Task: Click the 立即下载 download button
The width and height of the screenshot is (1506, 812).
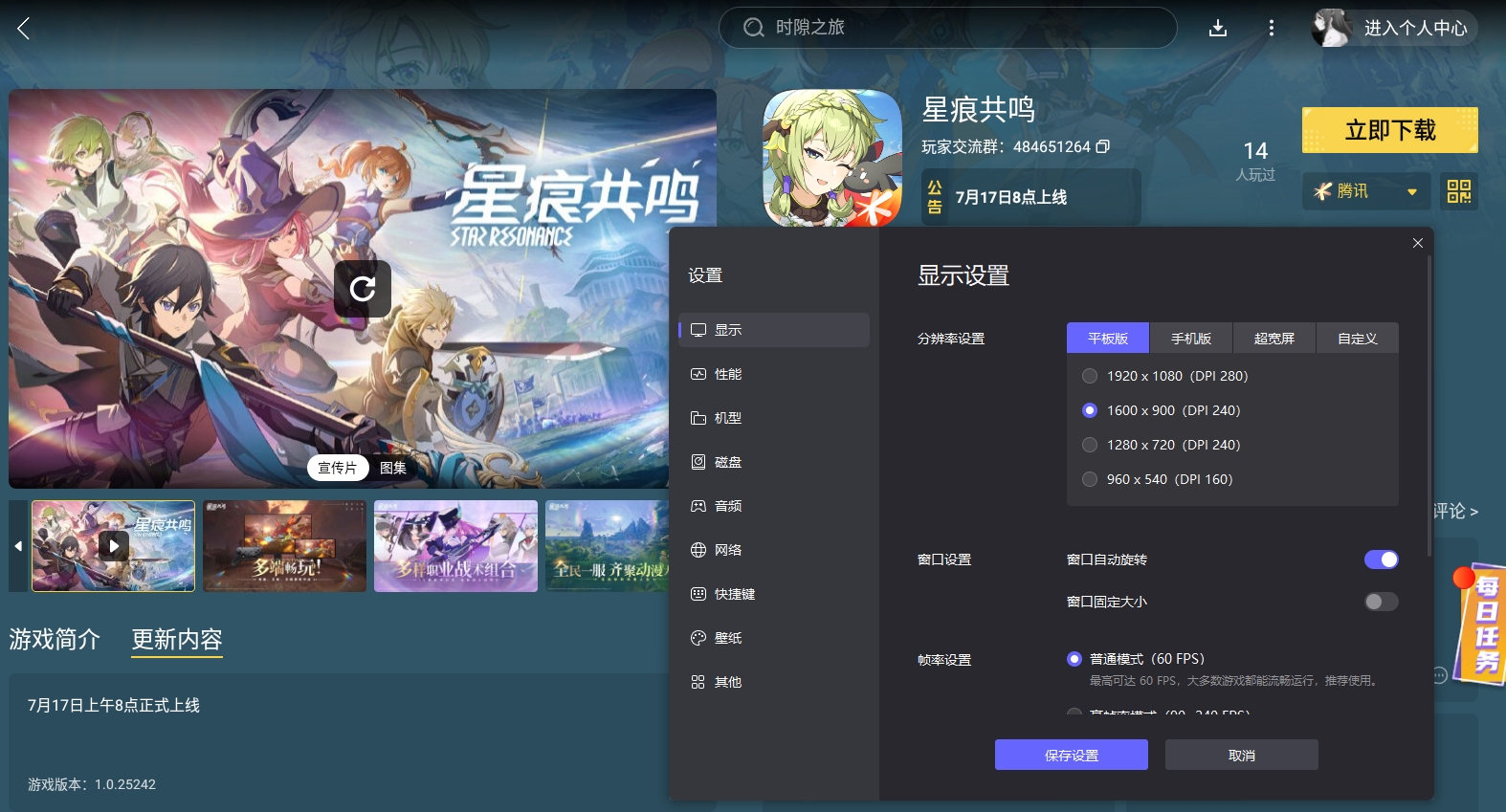Action: tap(1390, 130)
